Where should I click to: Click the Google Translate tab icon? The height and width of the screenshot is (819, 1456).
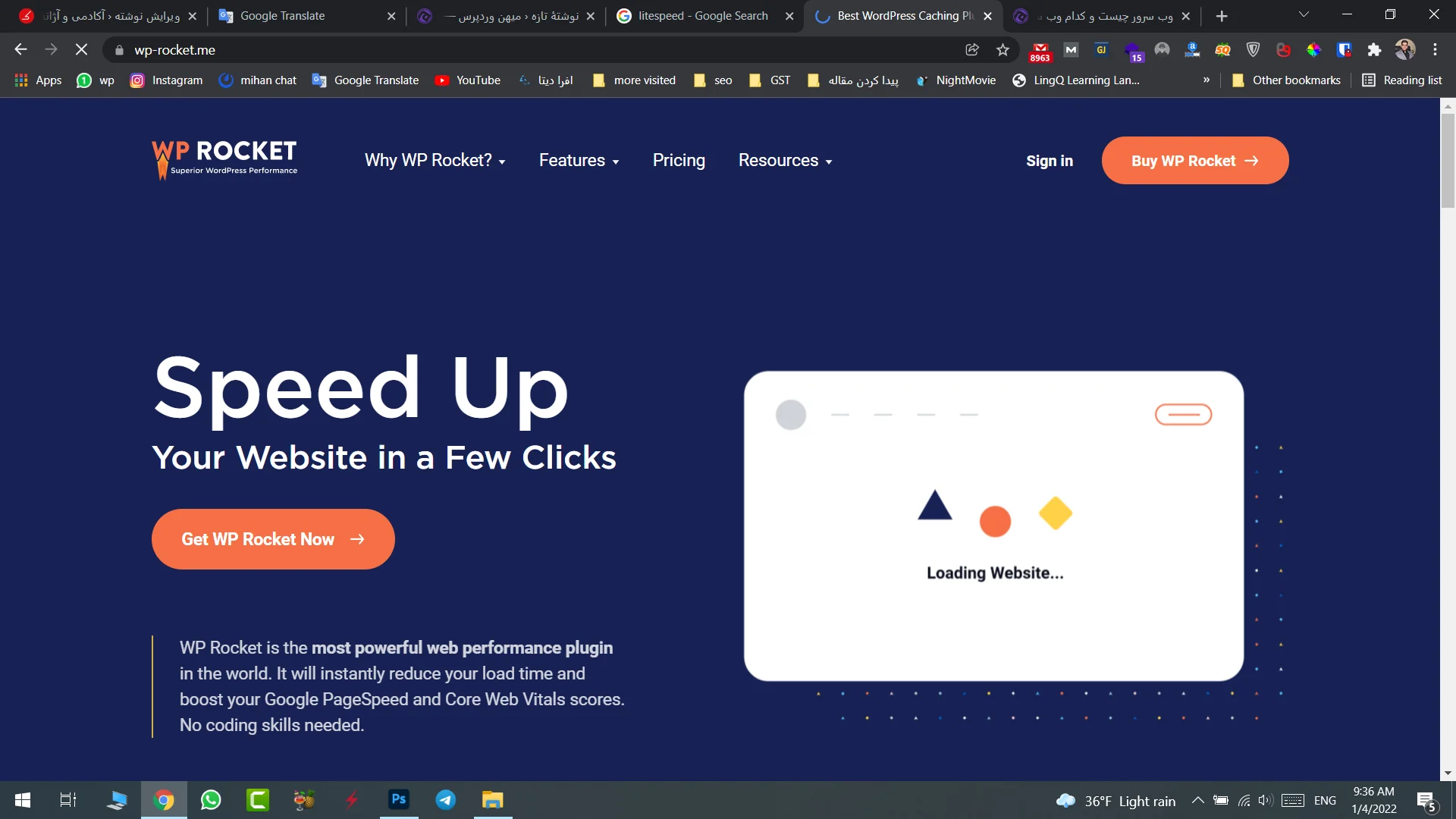225,16
